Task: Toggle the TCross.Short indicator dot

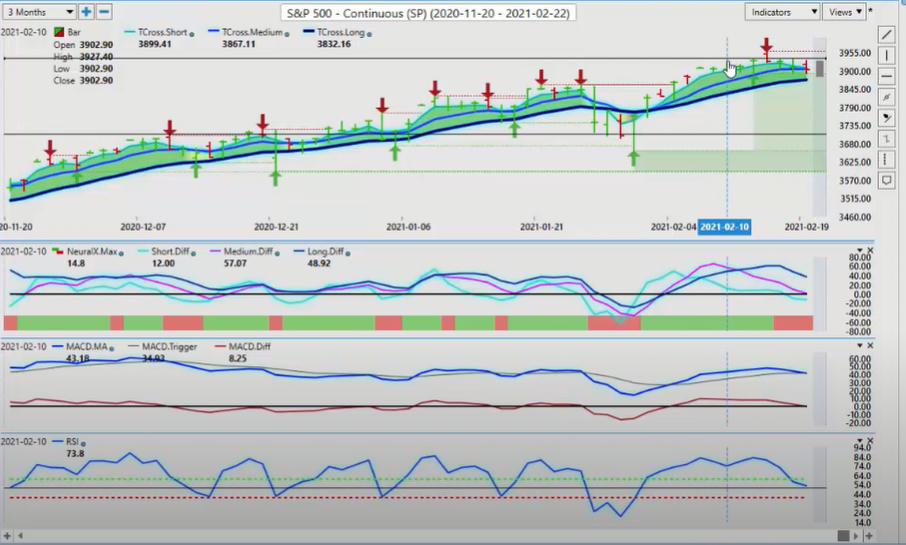Action: tap(192, 34)
